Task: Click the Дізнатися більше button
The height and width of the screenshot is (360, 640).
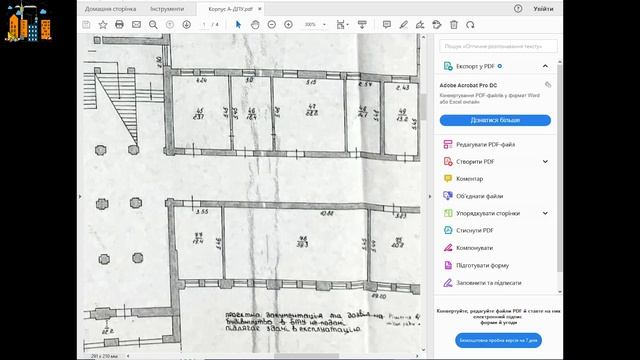Action: pyautogui.click(x=495, y=120)
